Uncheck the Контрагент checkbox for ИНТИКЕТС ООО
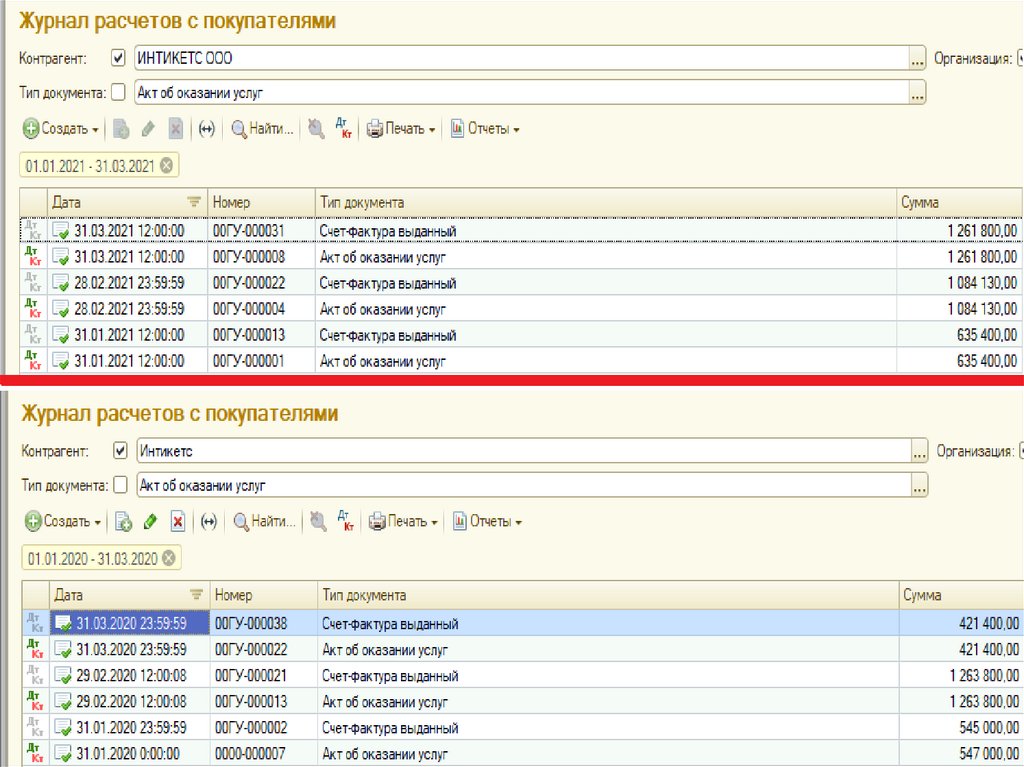The height and width of the screenshot is (767, 1024). [x=119, y=58]
